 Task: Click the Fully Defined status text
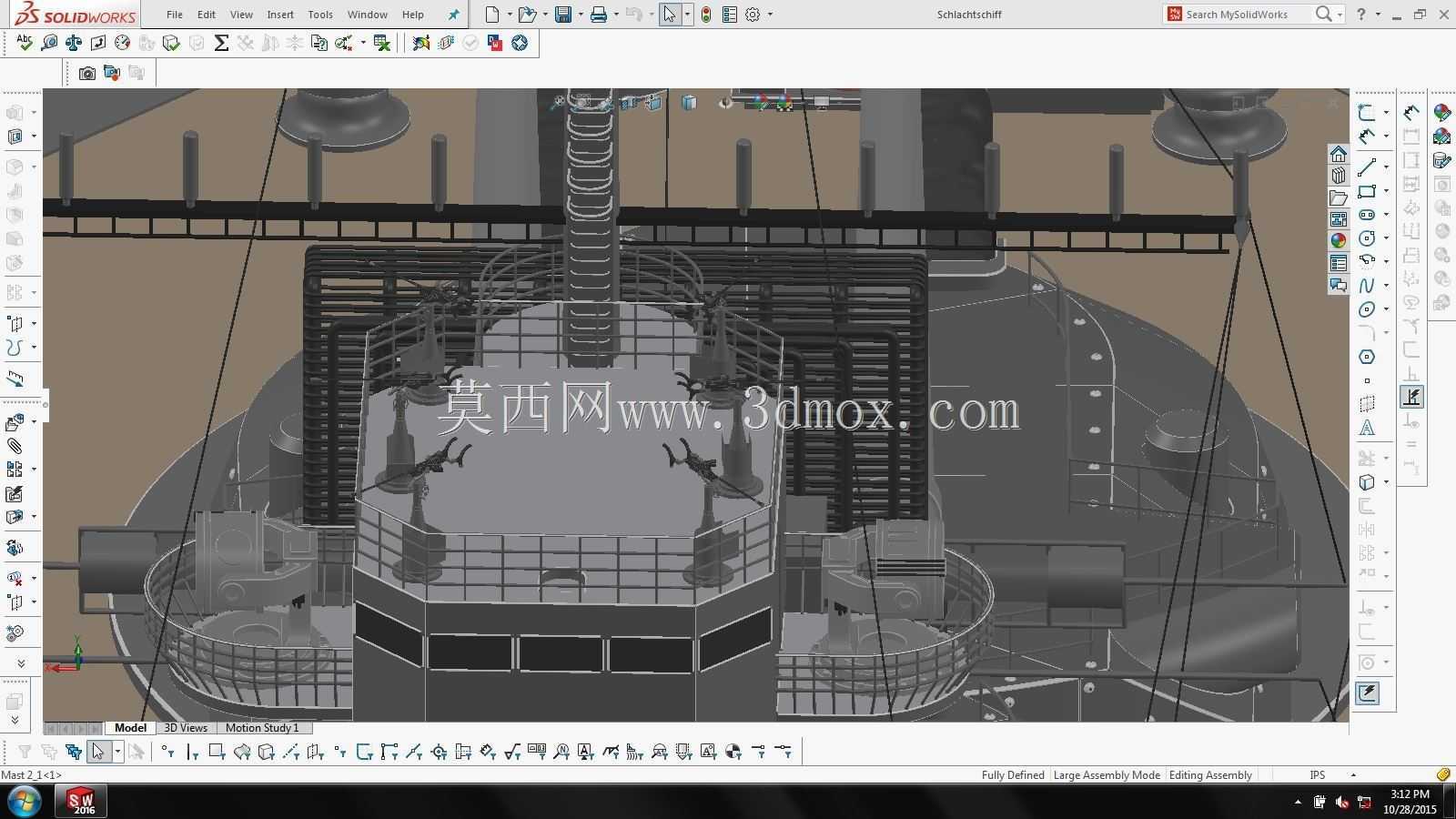pyautogui.click(x=1013, y=775)
